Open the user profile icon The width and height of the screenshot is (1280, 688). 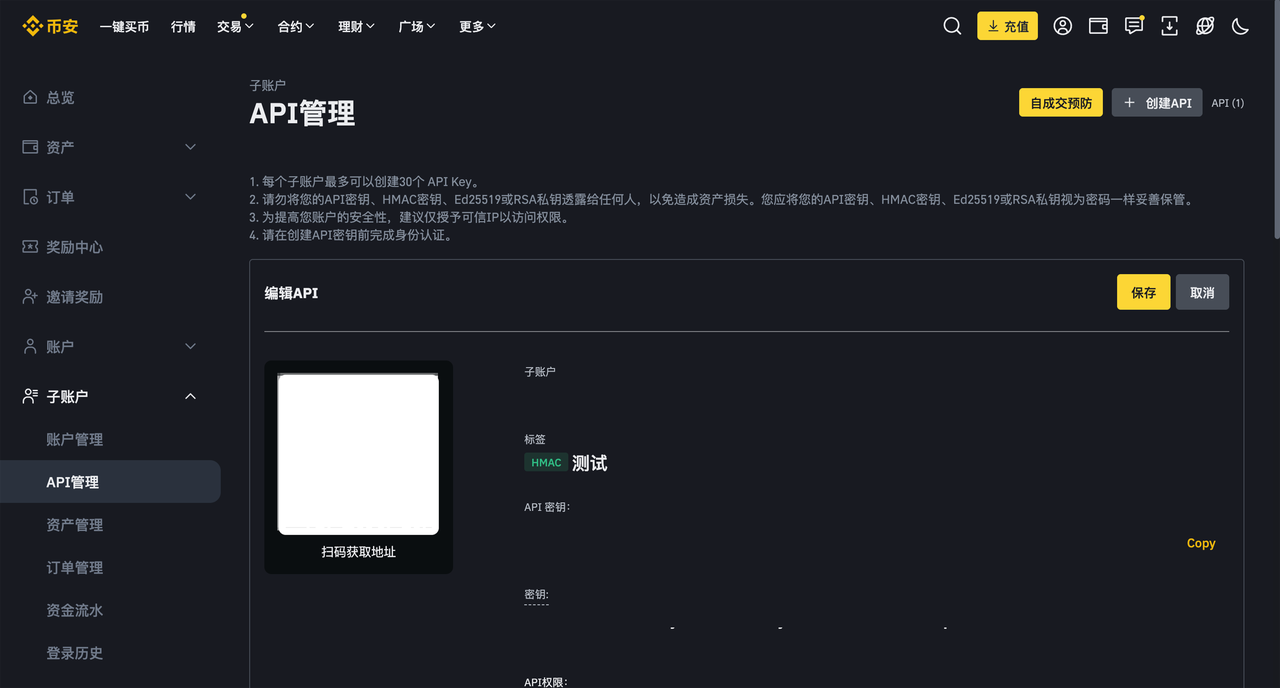(x=1062, y=26)
